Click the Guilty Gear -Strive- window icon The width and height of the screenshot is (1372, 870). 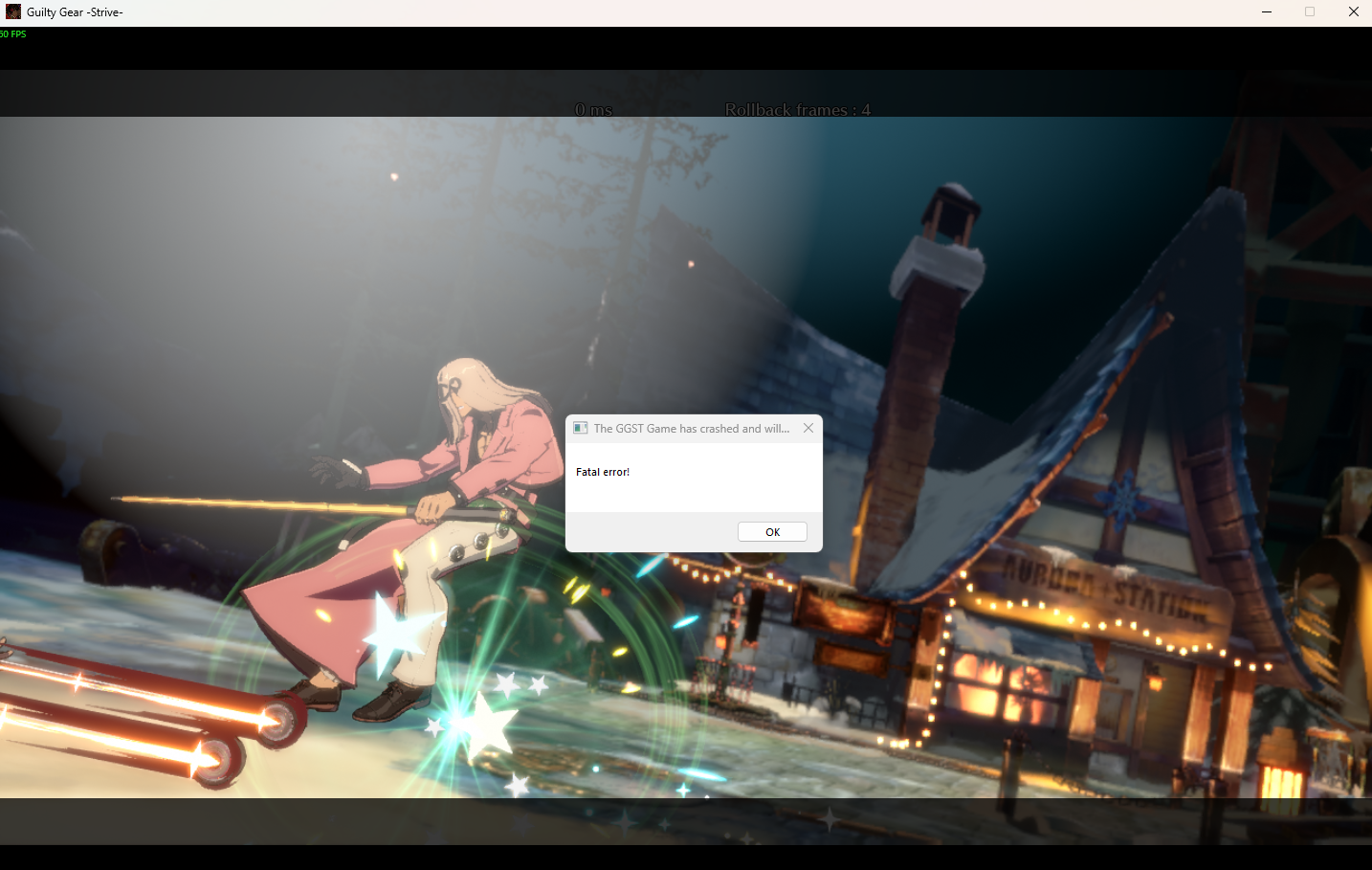tap(13, 11)
